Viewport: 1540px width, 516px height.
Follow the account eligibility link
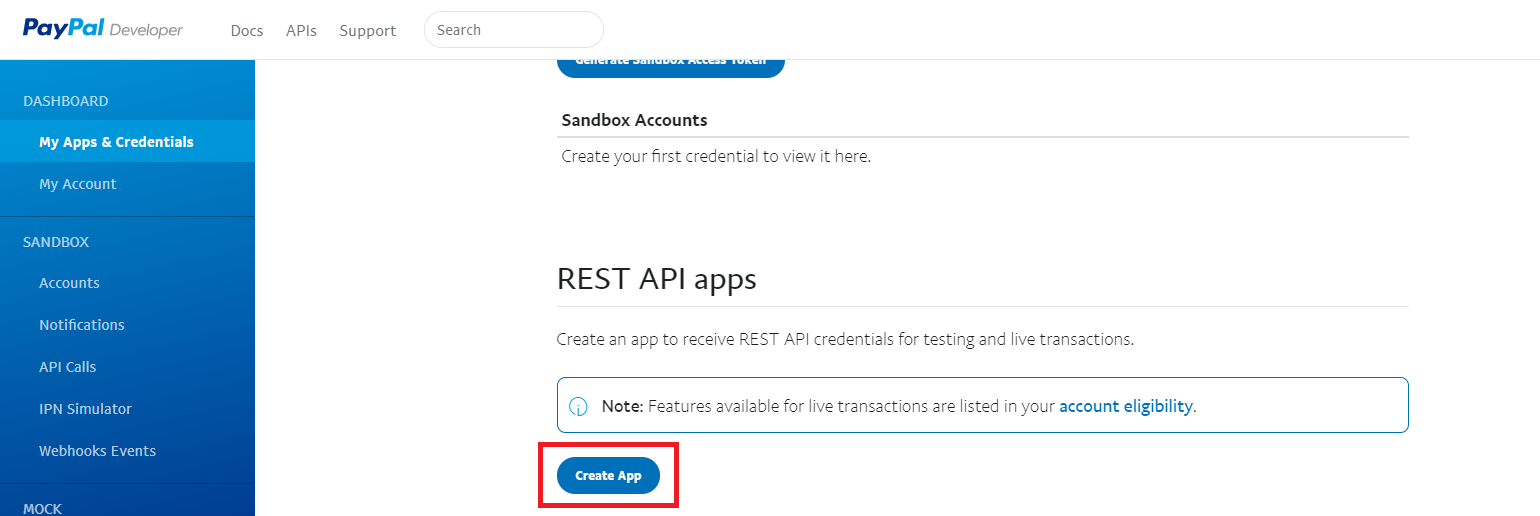(x=1126, y=406)
